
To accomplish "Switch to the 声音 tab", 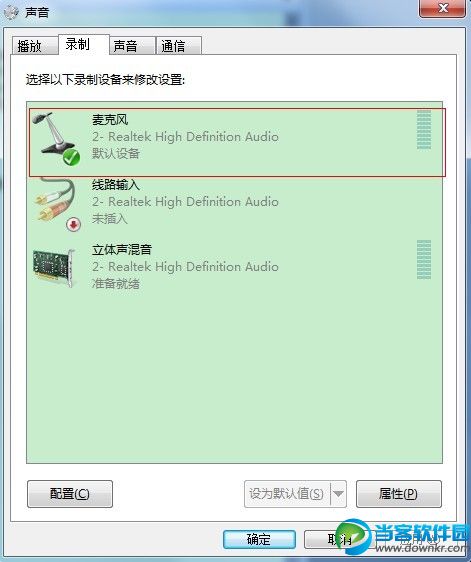I will pos(132,46).
